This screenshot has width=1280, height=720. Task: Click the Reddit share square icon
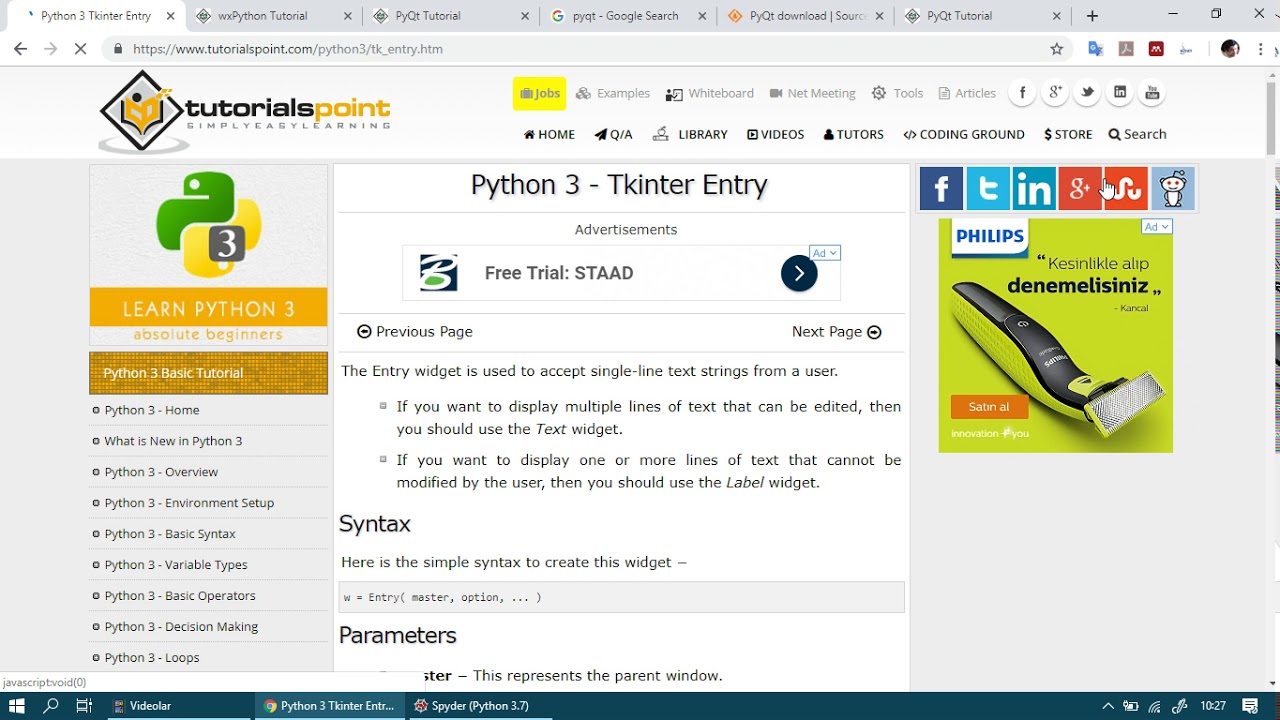tap(1173, 189)
